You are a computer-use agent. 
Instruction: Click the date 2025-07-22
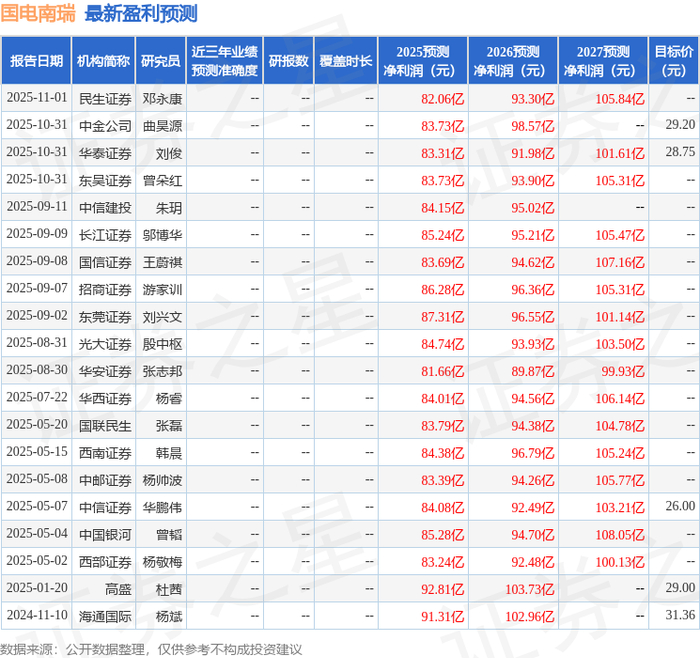[37, 397]
